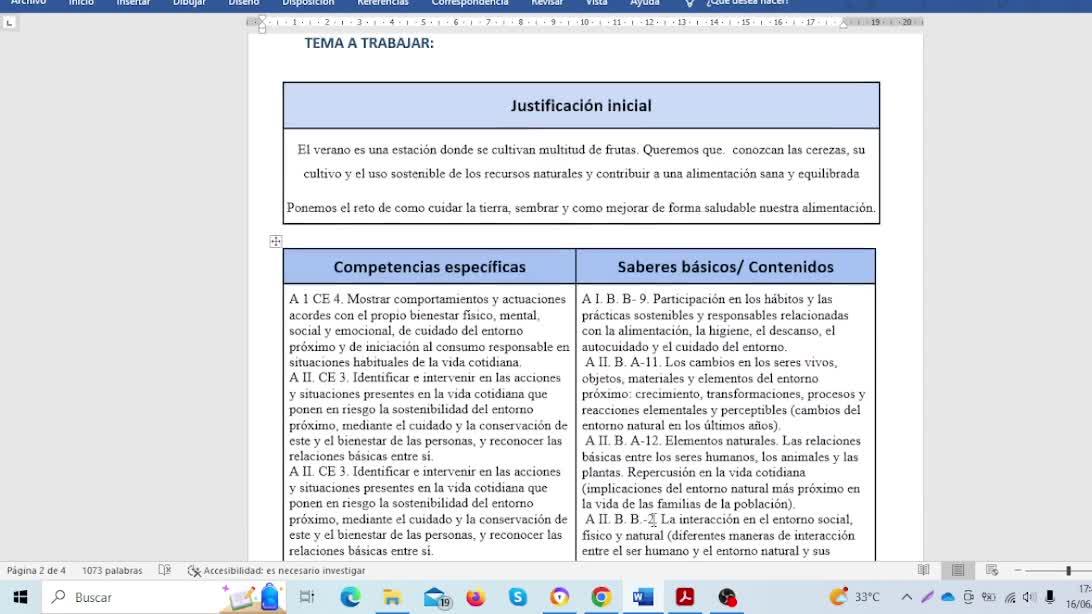Click the lightbulb Tell Me icon
The height and width of the screenshot is (614, 1092).
(689, 3)
